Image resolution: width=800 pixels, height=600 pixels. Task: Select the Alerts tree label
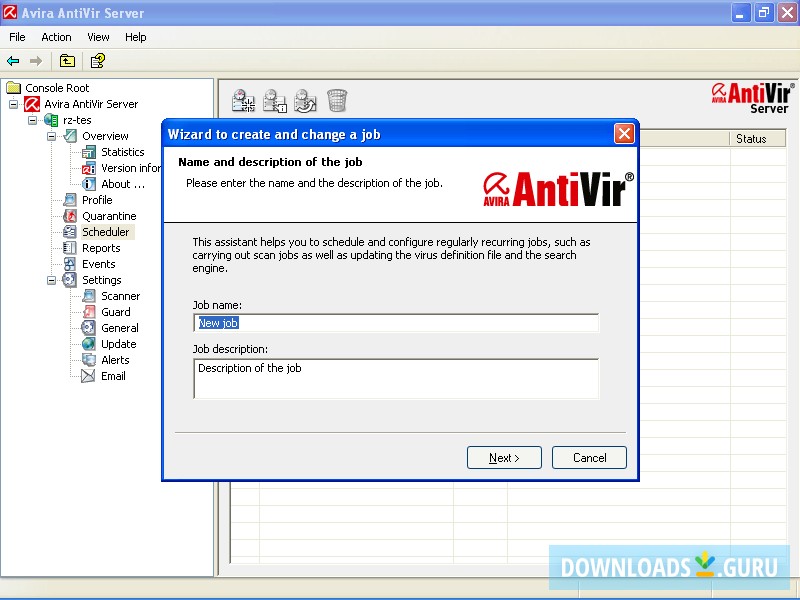[115, 360]
